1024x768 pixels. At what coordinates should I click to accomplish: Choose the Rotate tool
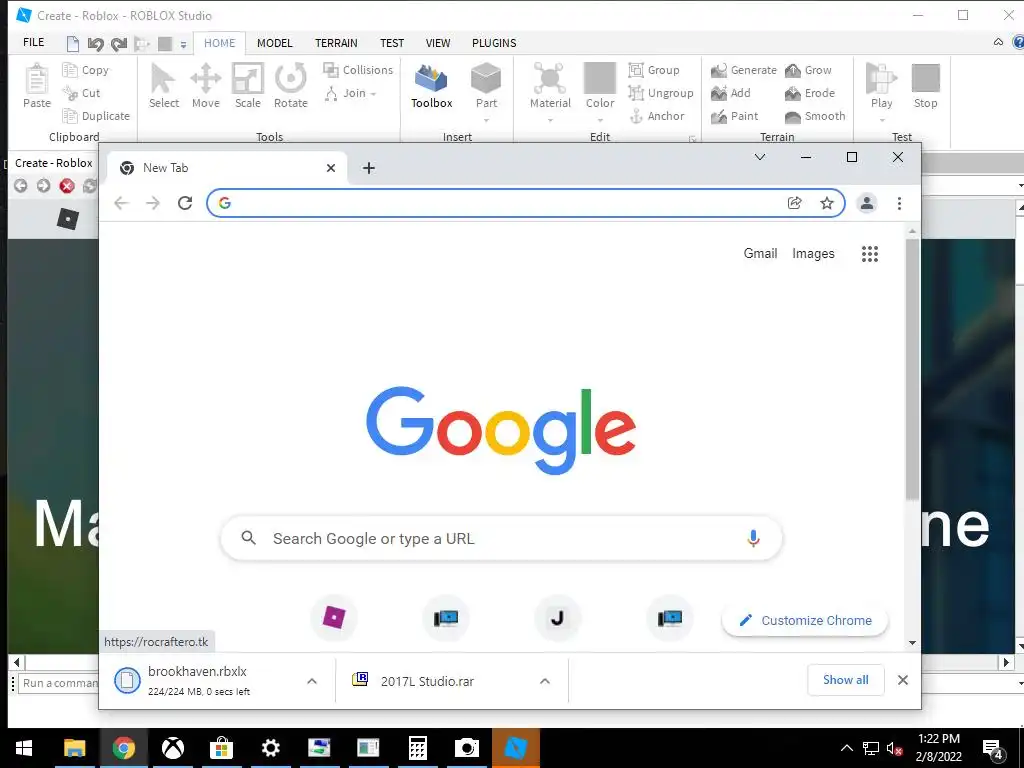tap(291, 86)
